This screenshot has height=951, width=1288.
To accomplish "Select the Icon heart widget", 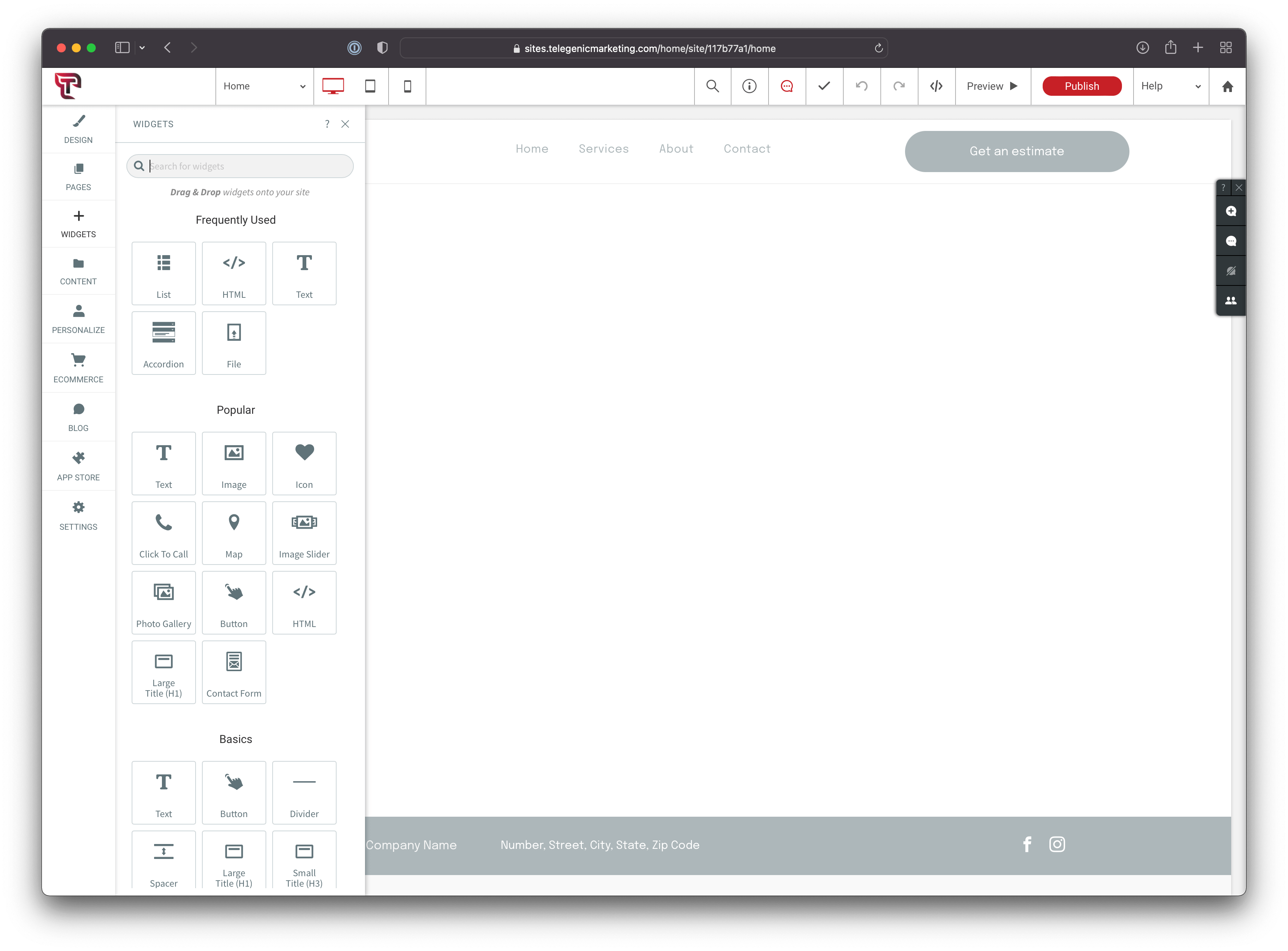I will click(x=304, y=464).
